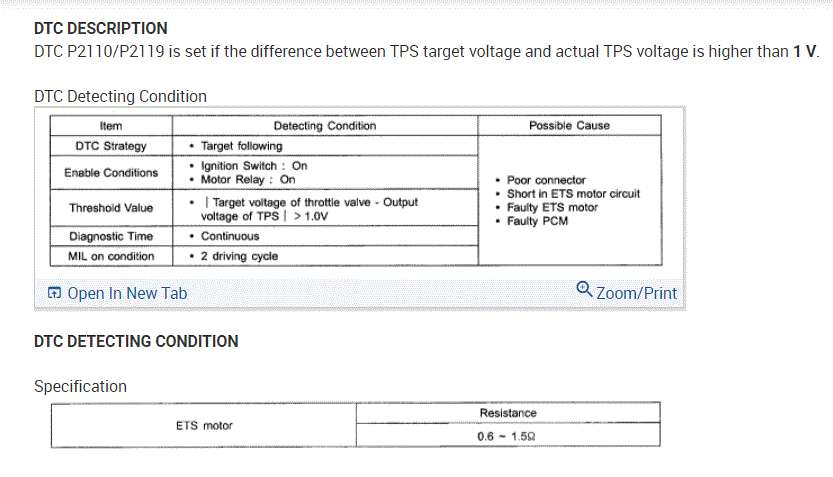Click the ETS motor specification cell
833x477 pixels.
[x=204, y=425]
